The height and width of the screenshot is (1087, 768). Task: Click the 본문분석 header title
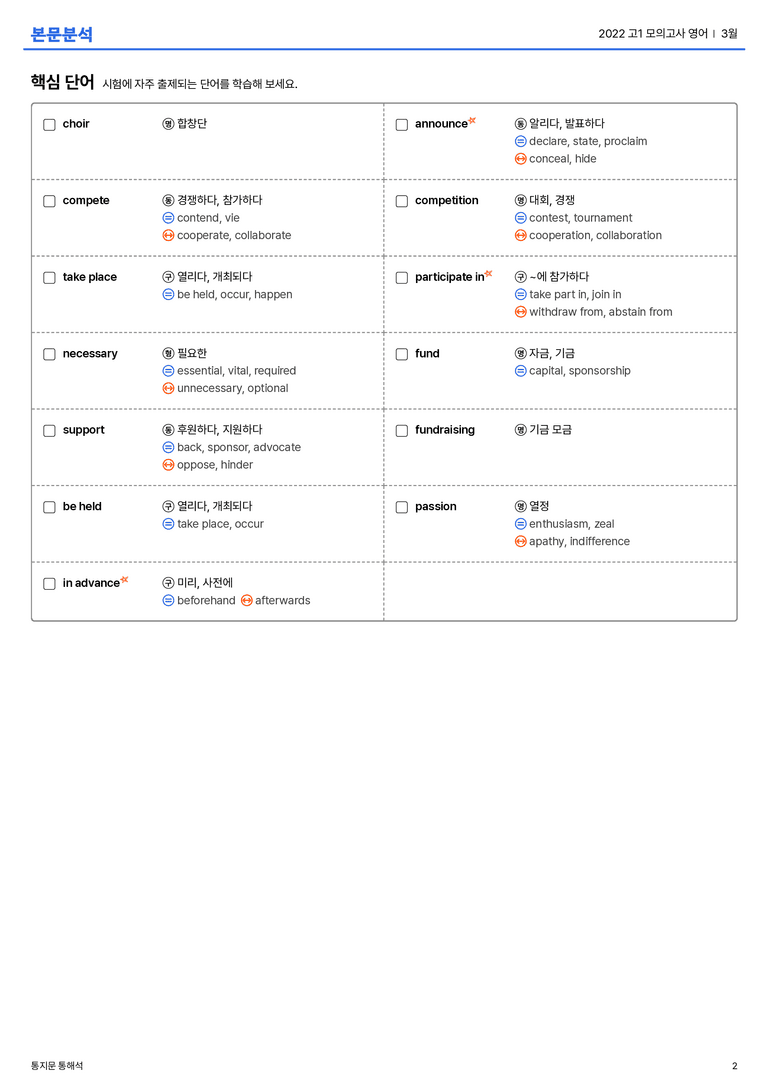pyautogui.click(x=62, y=34)
